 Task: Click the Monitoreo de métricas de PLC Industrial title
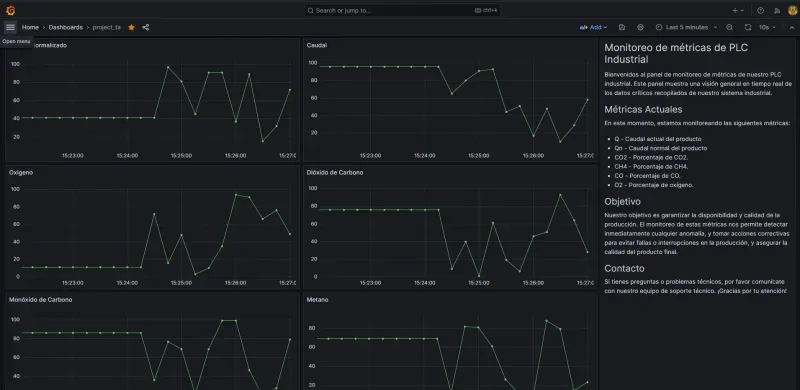point(677,53)
